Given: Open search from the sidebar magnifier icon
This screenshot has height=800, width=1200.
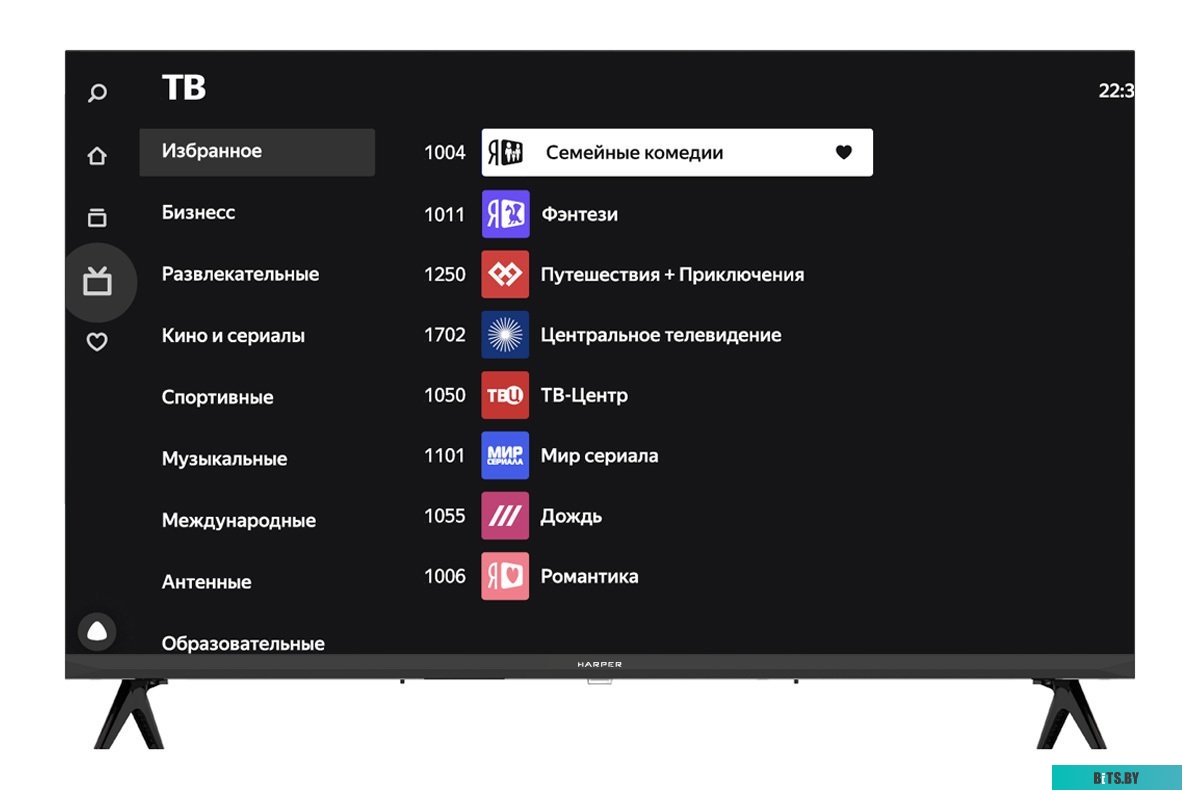Looking at the screenshot, I should (97, 93).
